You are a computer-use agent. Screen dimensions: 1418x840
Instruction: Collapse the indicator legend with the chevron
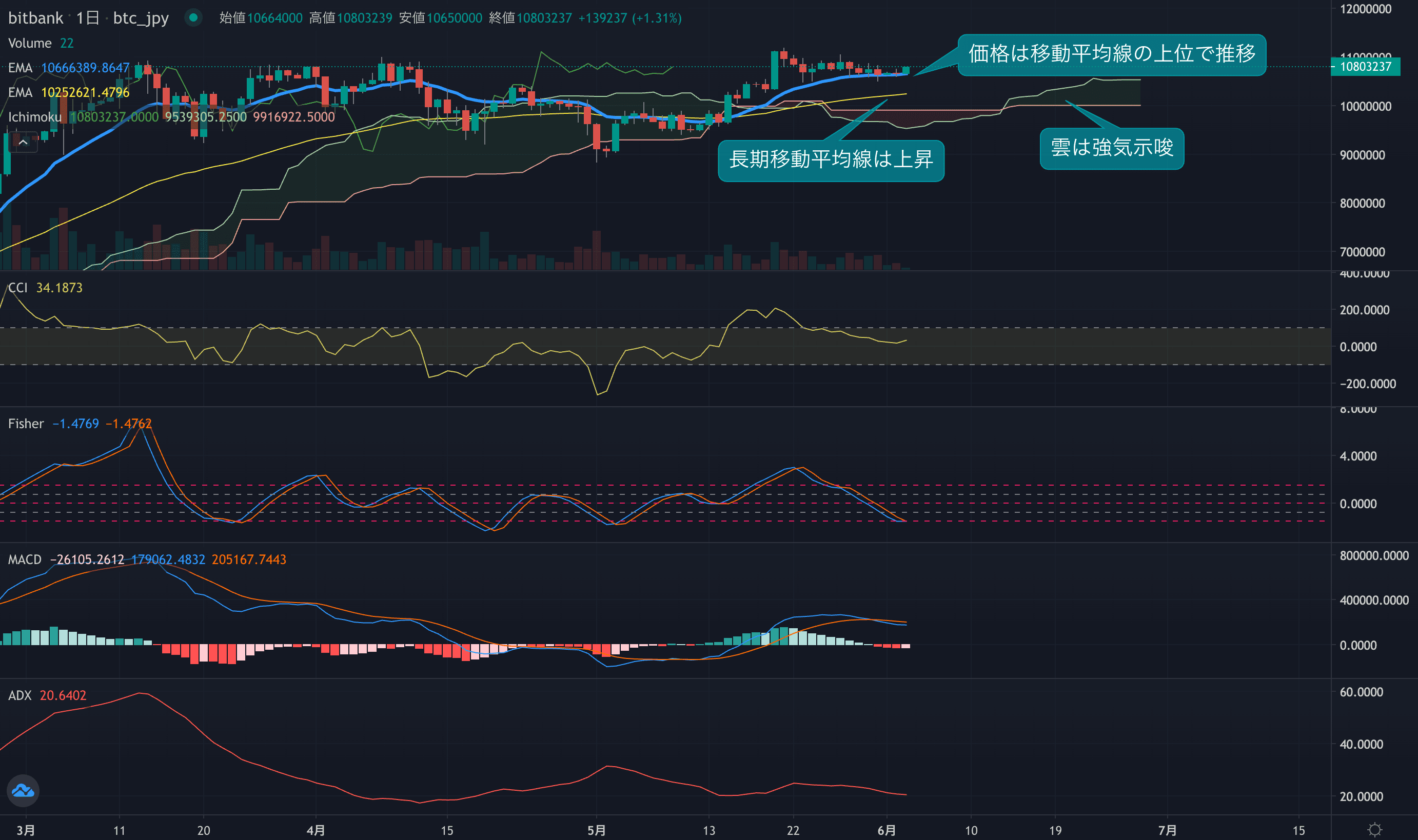click(x=23, y=143)
